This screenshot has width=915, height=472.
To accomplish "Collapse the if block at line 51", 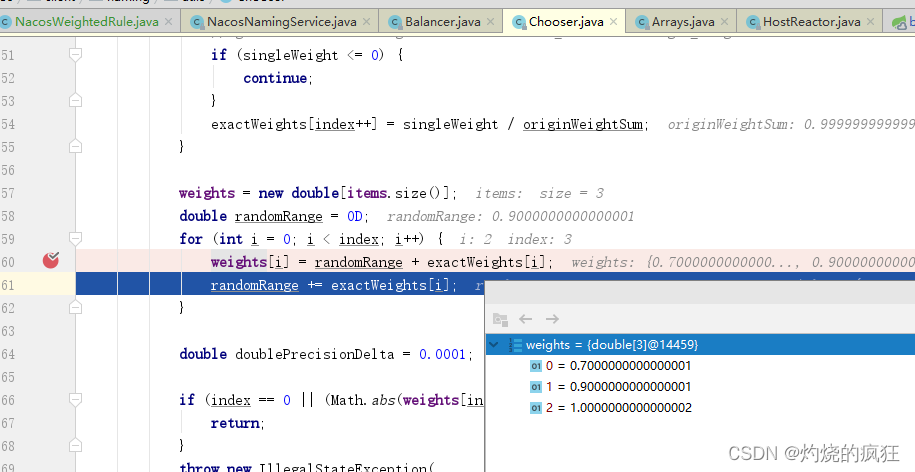I will 75,55.
